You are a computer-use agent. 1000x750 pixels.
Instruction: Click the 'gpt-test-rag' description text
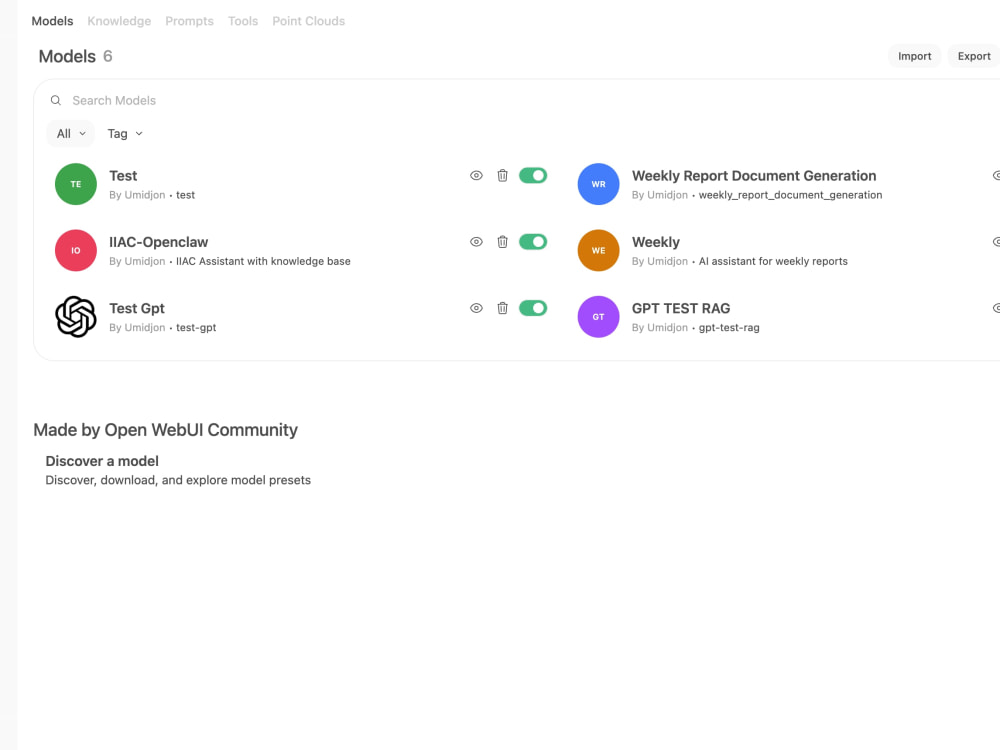point(729,327)
